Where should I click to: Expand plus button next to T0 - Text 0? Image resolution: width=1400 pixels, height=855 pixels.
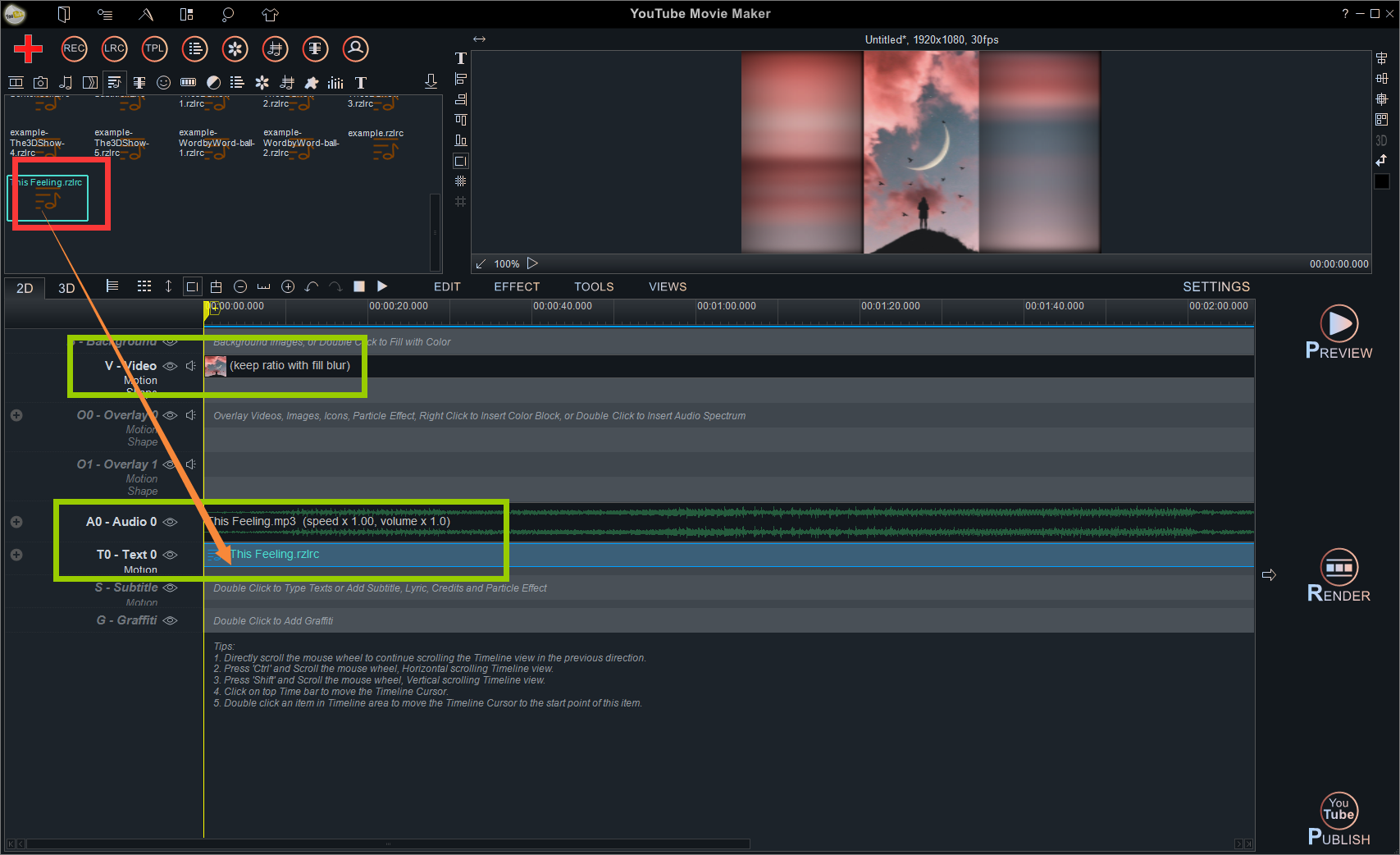(x=16, y=555)
